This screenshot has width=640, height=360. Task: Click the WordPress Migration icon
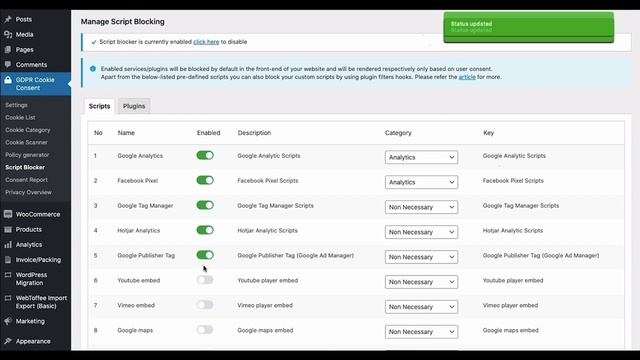pyautogui.click(x=8, y=275)
